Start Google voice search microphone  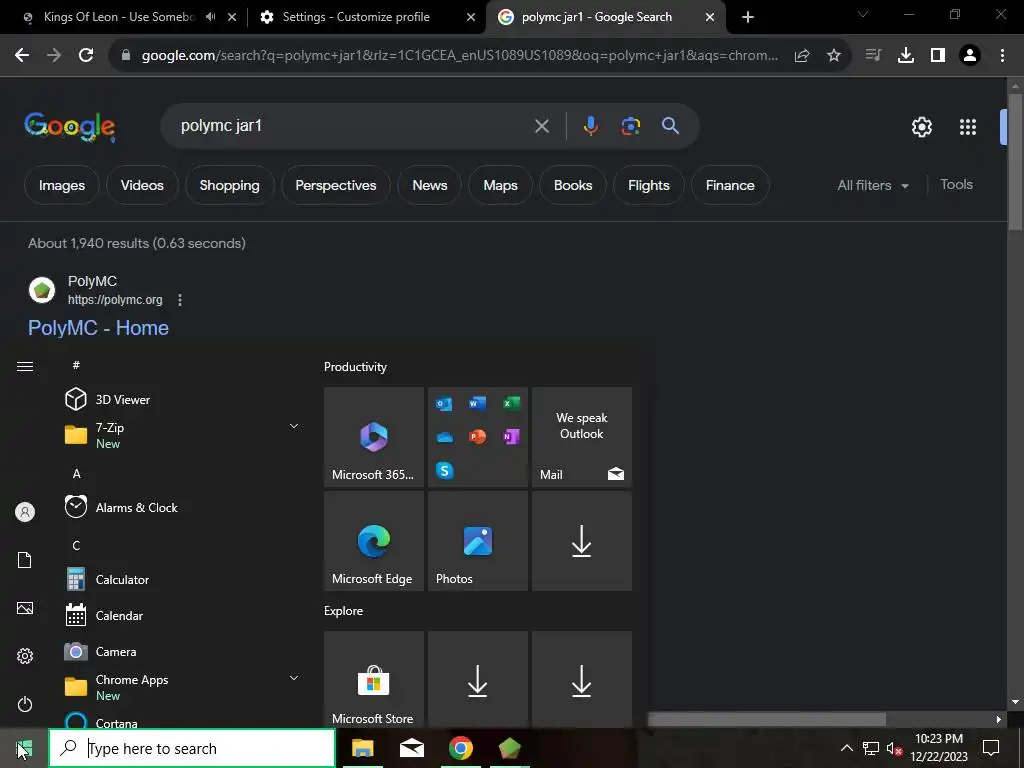pyautogui.click(x=590, y=126)
